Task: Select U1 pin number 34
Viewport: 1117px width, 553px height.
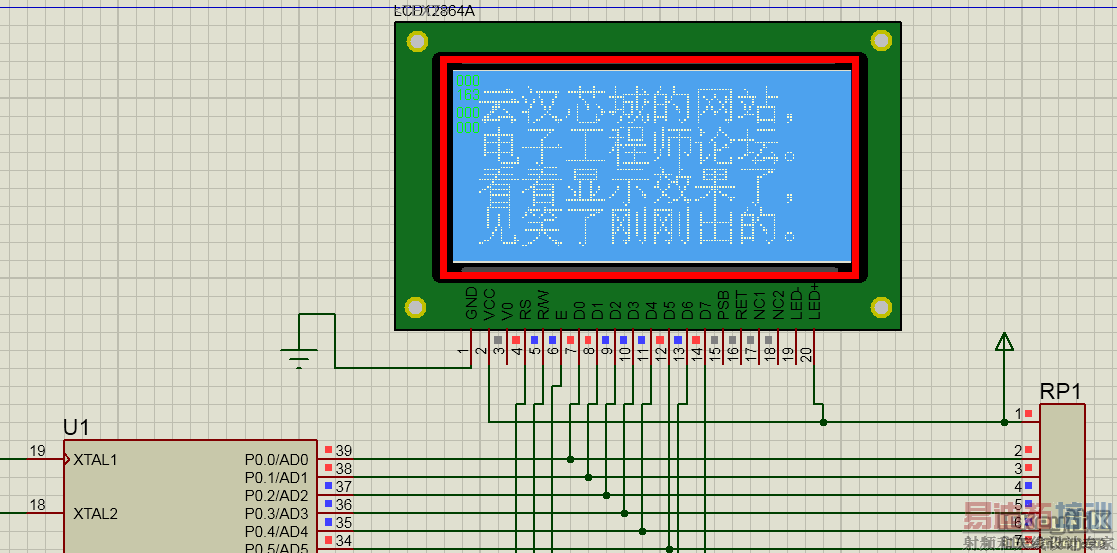Action: [344, 541]
